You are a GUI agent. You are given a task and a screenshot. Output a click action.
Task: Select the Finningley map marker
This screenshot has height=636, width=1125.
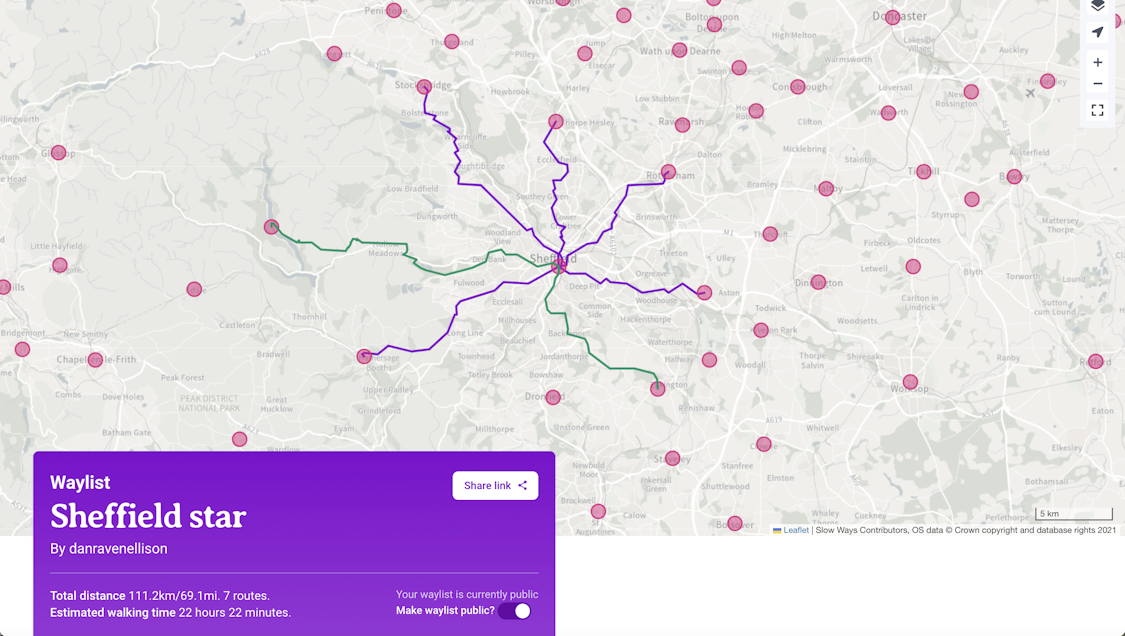click(1048, 81)
